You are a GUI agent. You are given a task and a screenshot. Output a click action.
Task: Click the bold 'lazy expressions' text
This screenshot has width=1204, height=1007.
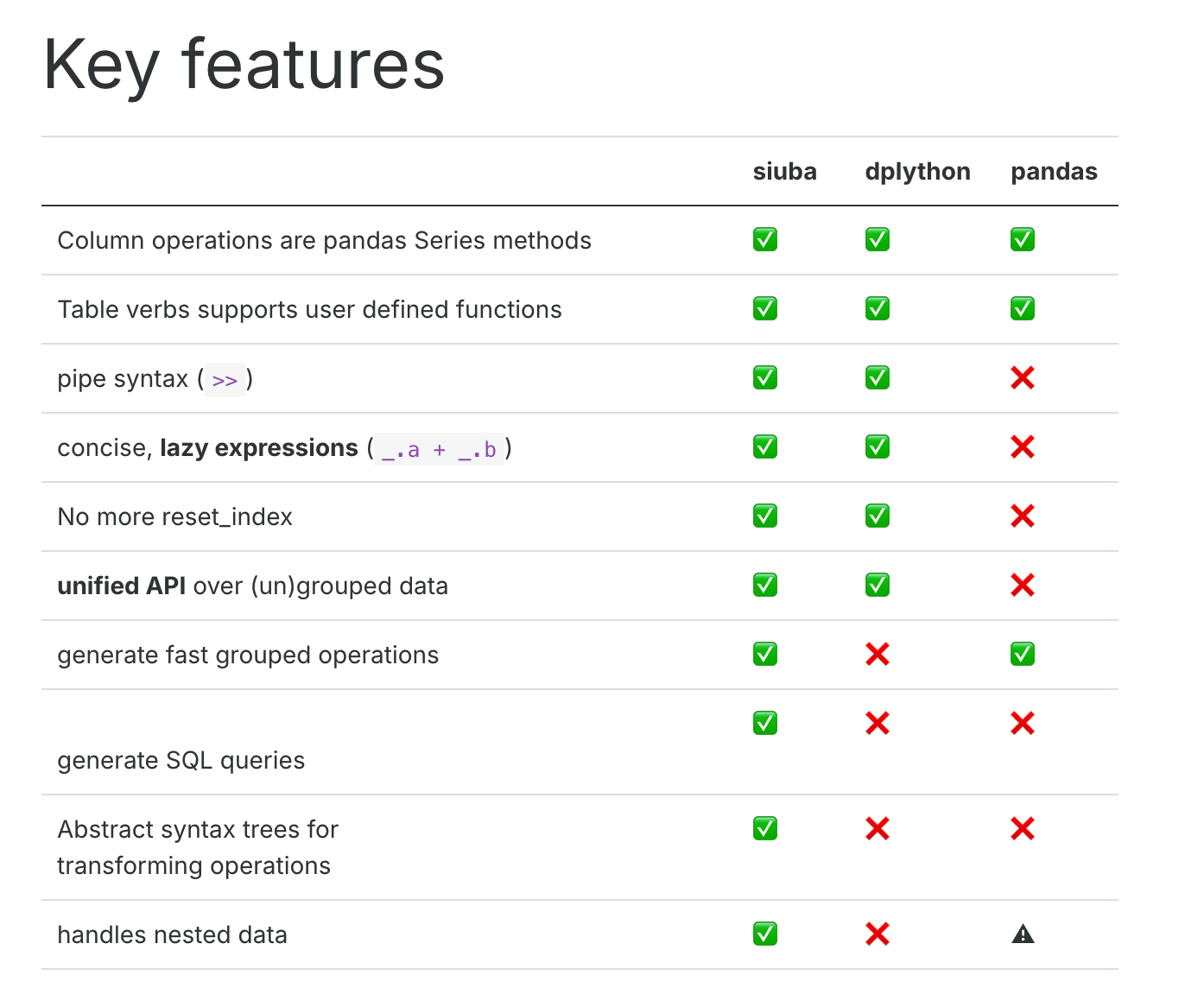[x=258, y=448]
